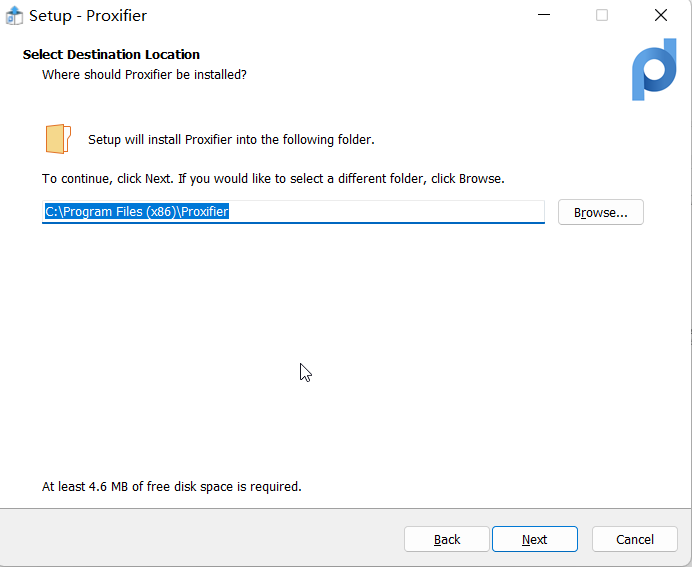Click the greyed-out maximize button
Image resolution: width=692 pixels, height=567 pixels.
tap(602, 16)
